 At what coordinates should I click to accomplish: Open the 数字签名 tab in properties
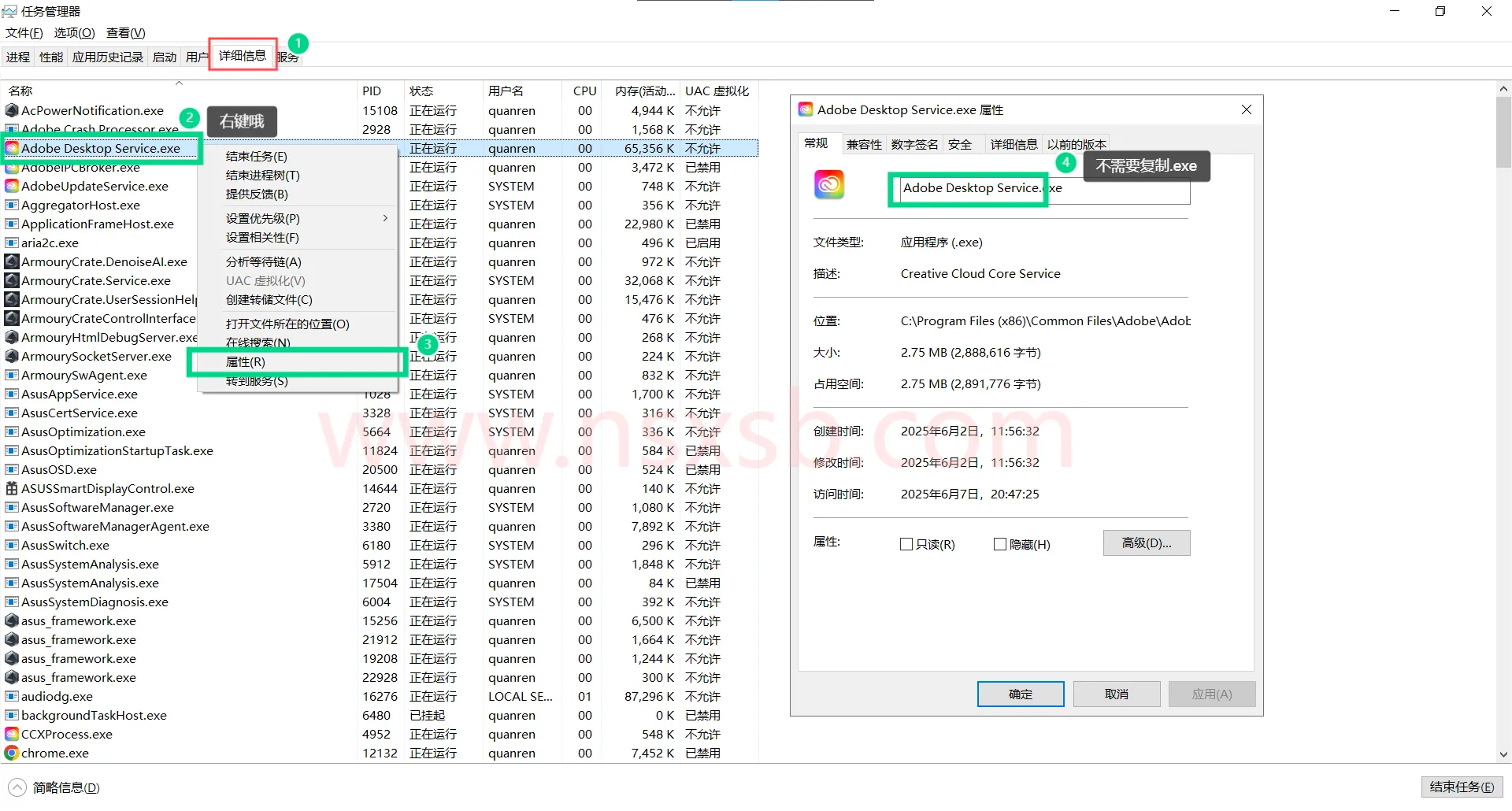tap(914, 144)
